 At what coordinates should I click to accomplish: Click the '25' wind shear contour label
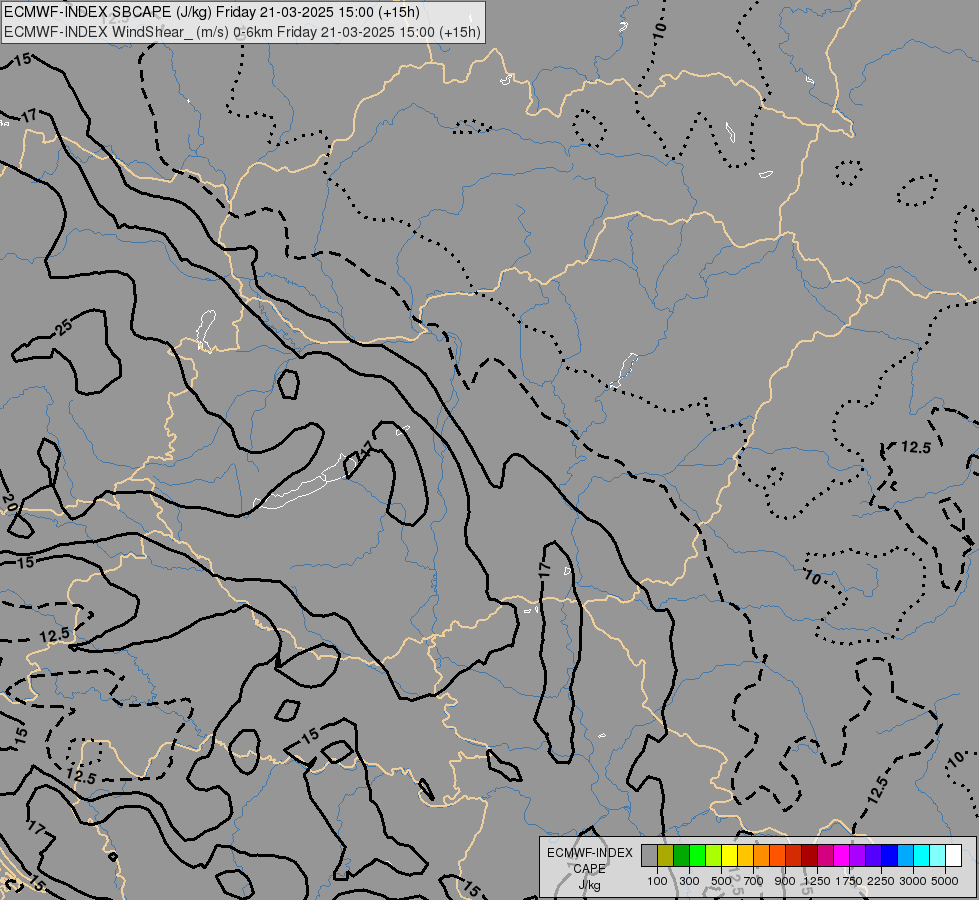pos(64,326)
